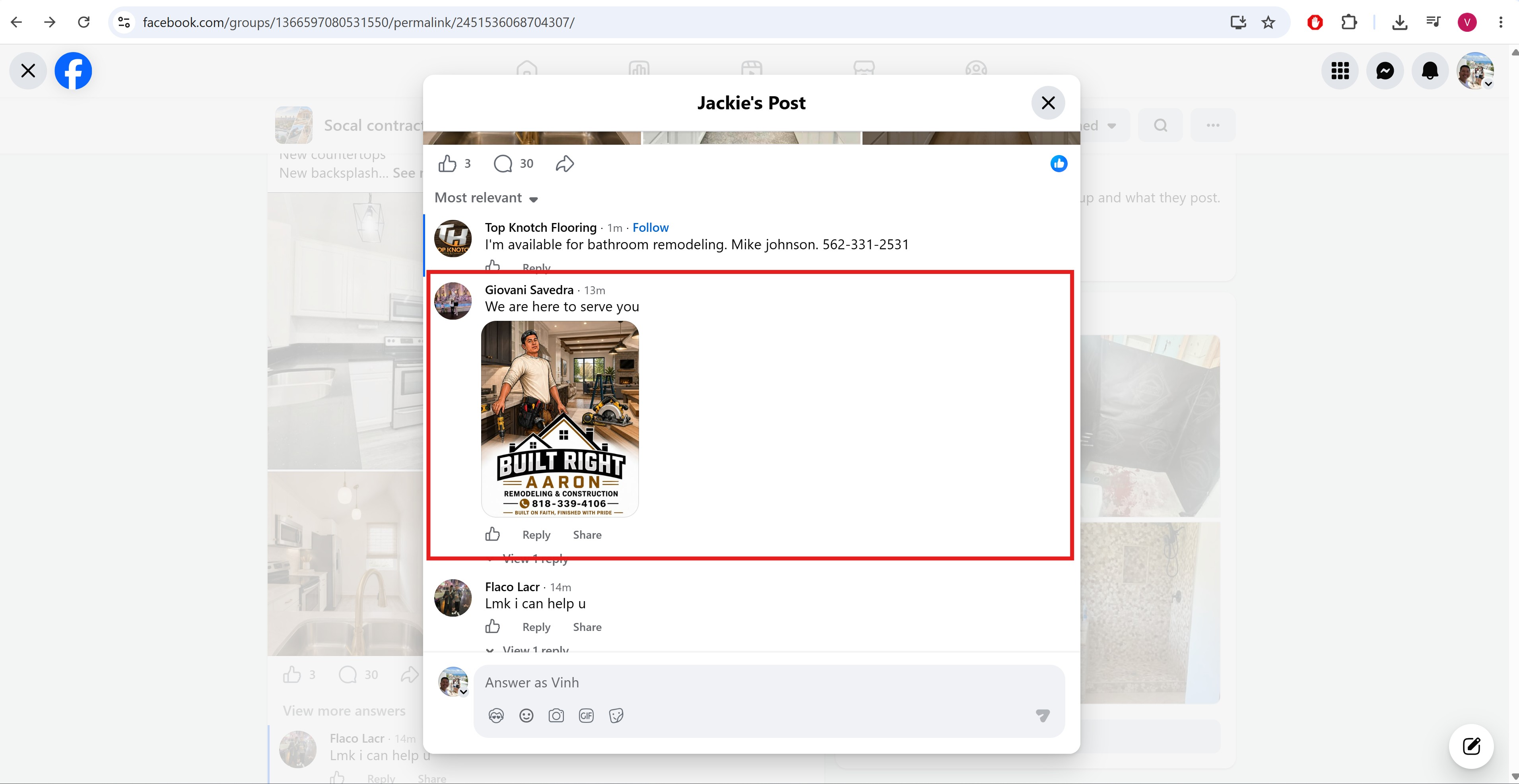This screenshot has height=784, width=1519.
Task: Go back to the previous browser page
Action: tap(17, 22)
